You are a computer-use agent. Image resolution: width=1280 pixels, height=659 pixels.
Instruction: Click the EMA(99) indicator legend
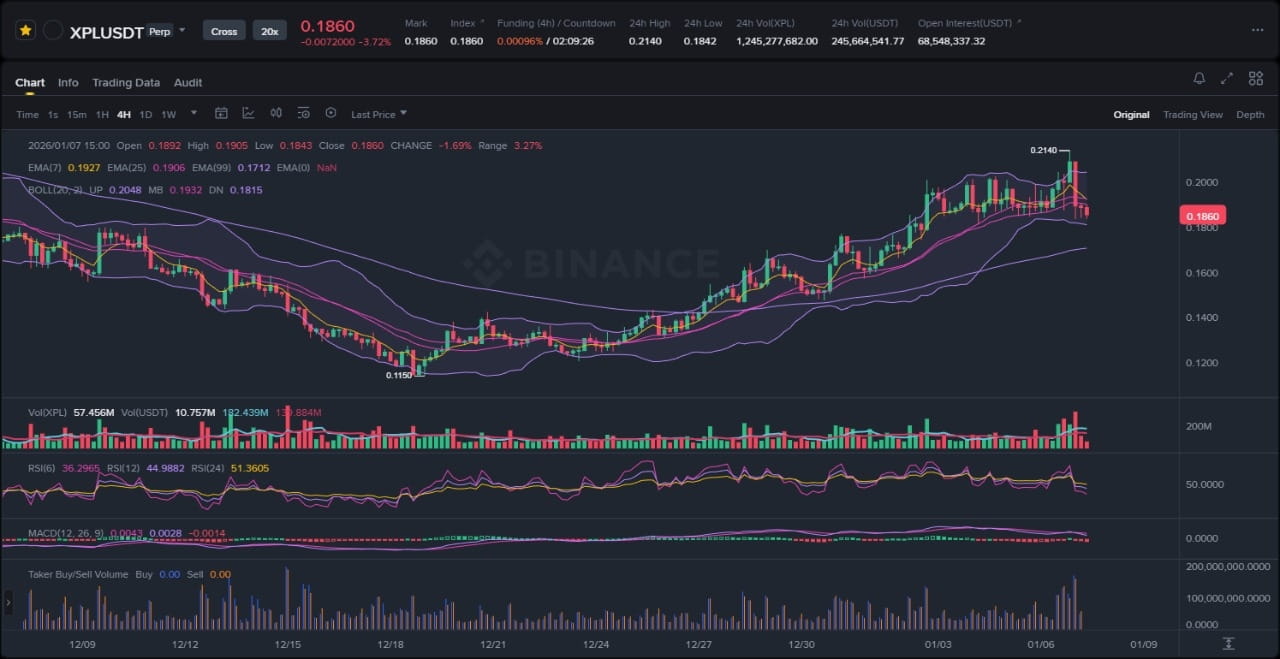point(230,168)
